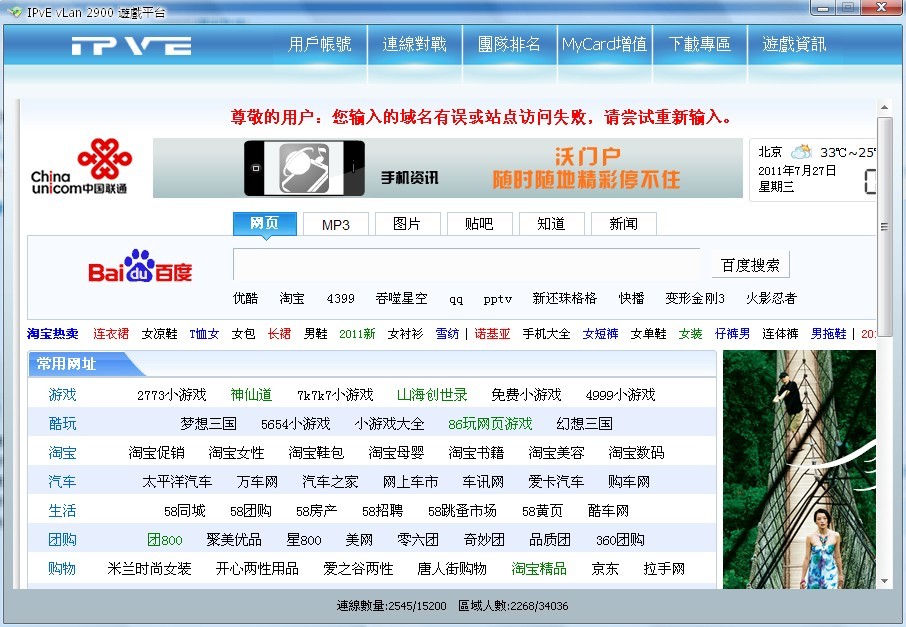Open the 360团购 link
906x627 pixels.
(x=620, y=540)
